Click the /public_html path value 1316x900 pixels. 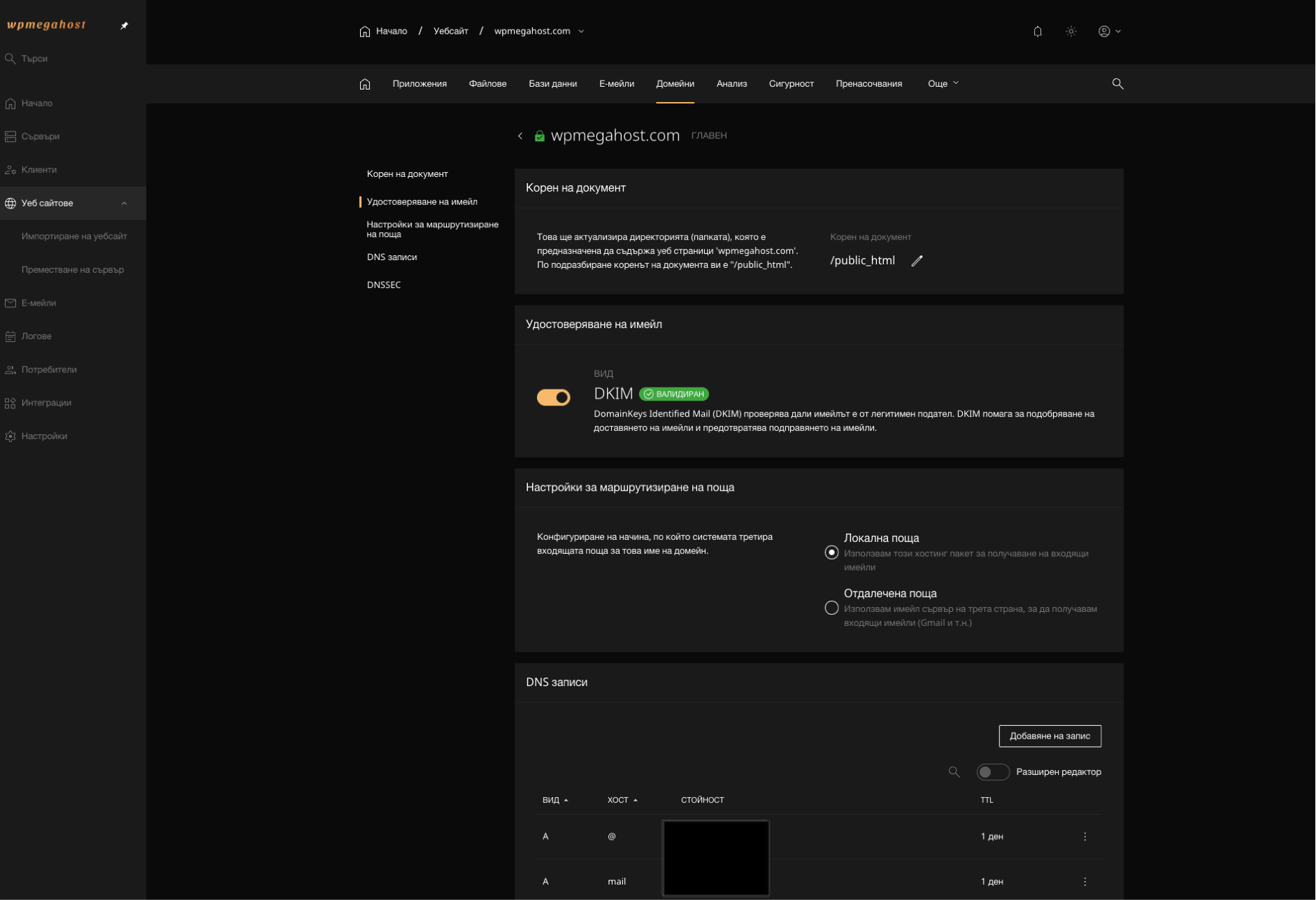tap(862, 261)
